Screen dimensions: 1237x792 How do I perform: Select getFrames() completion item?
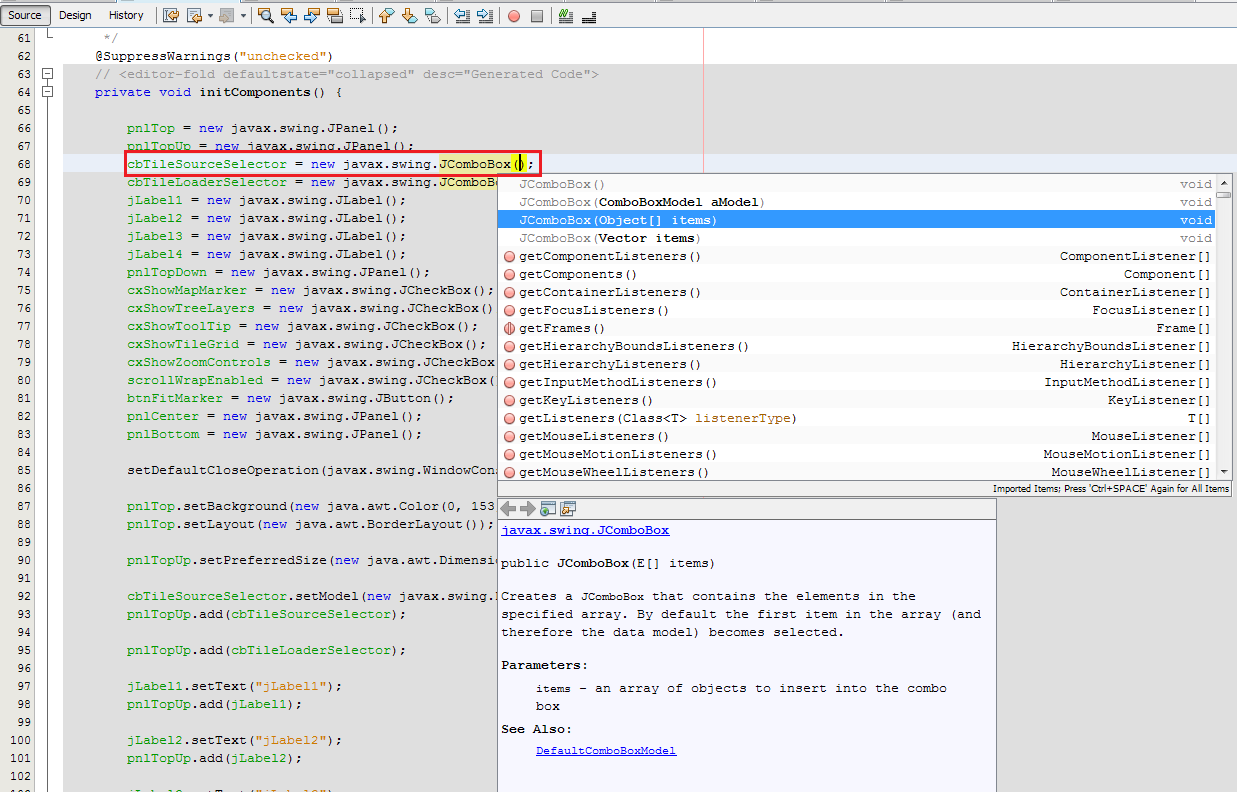coord(857,328)
